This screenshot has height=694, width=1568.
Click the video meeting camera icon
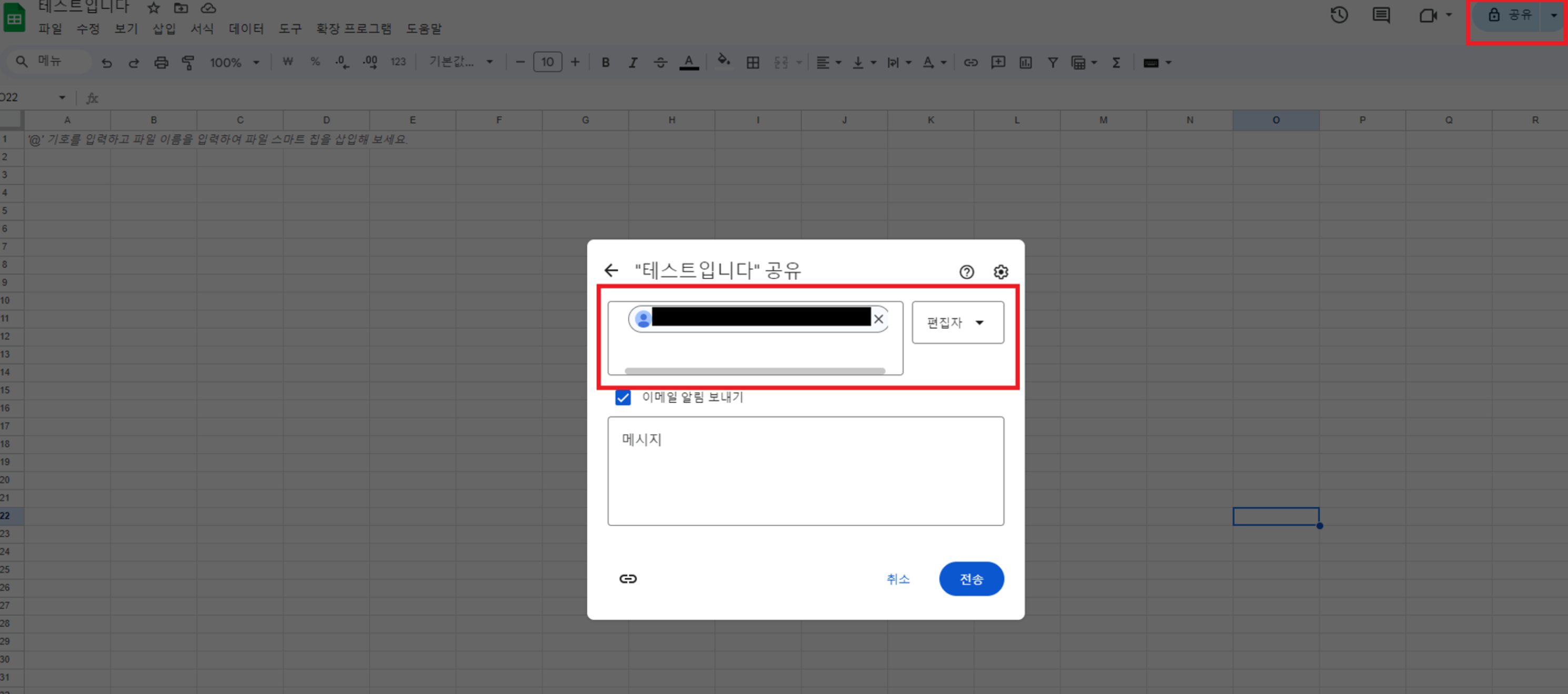(x=1427, y=15)
